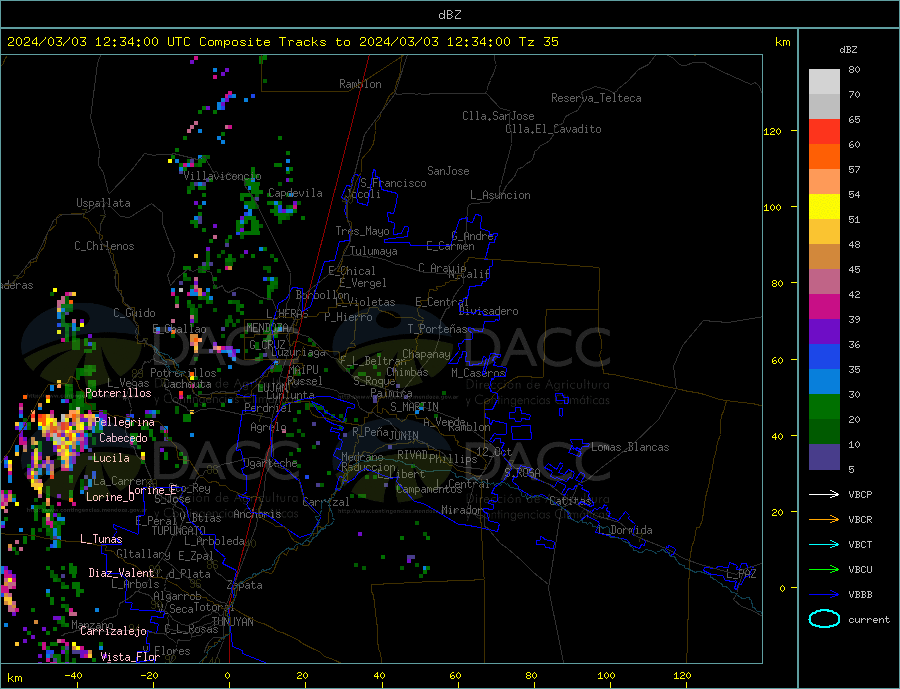Click the 'S.ROSA' map label

[522, 473]
